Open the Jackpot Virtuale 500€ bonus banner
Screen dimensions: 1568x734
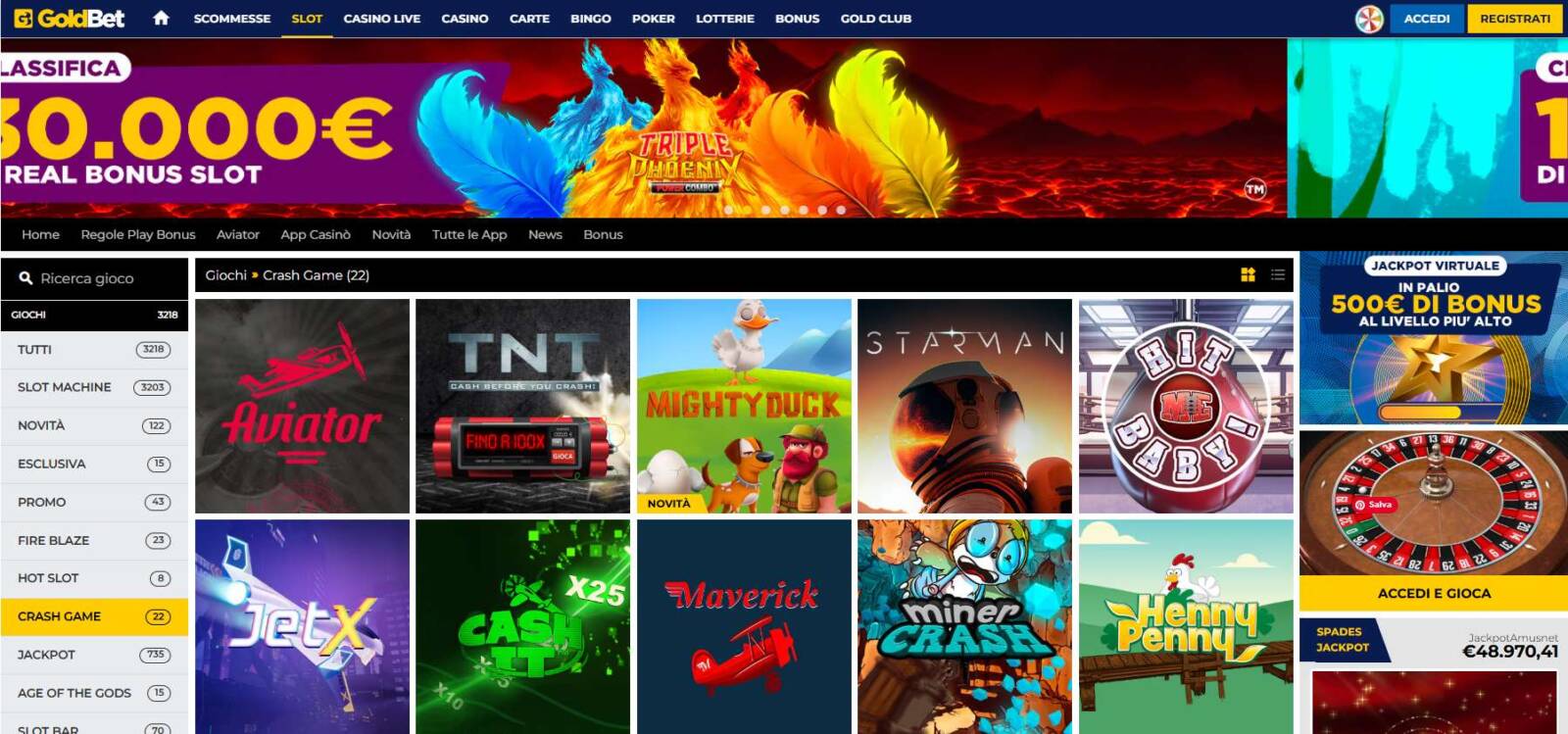pyautogui.click(x=1434, y=338)
